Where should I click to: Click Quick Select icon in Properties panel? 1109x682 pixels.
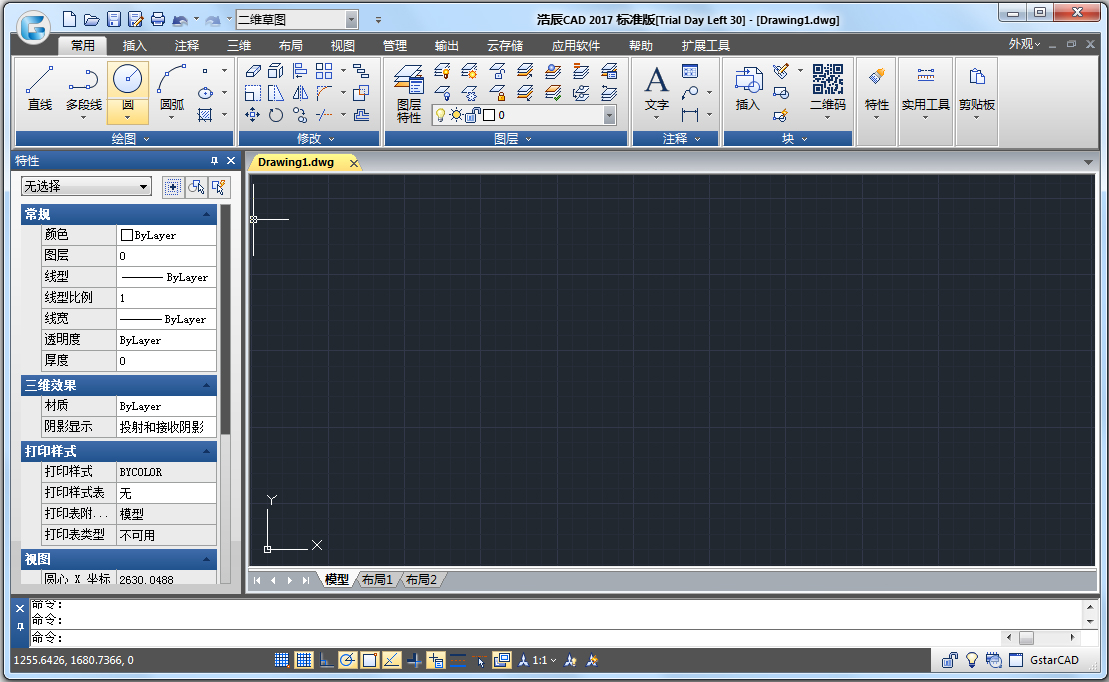point(219,187)
